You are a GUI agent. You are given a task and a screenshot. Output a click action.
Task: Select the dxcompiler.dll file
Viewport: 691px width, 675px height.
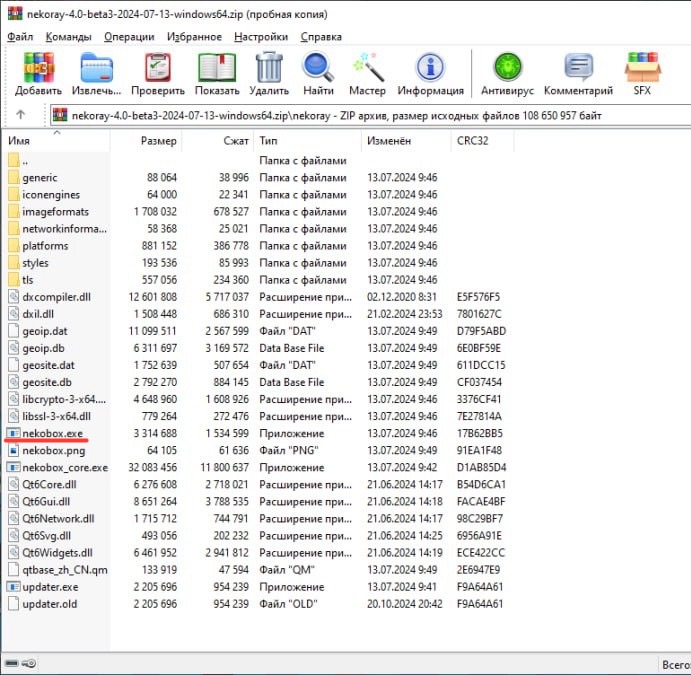pyautogui.click(x=56, y=297)
